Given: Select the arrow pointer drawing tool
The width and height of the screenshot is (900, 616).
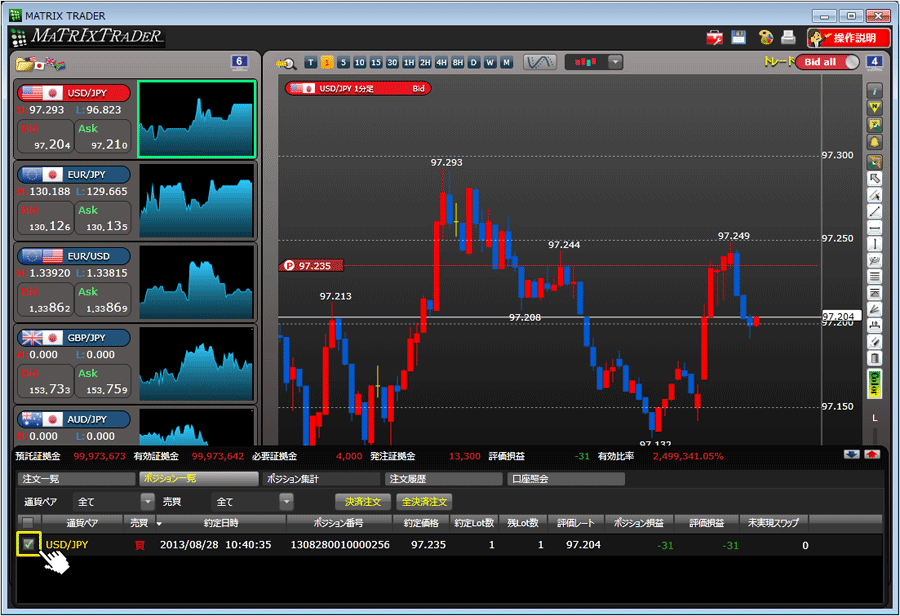Looking at the screenshot, I should [874, 179].
